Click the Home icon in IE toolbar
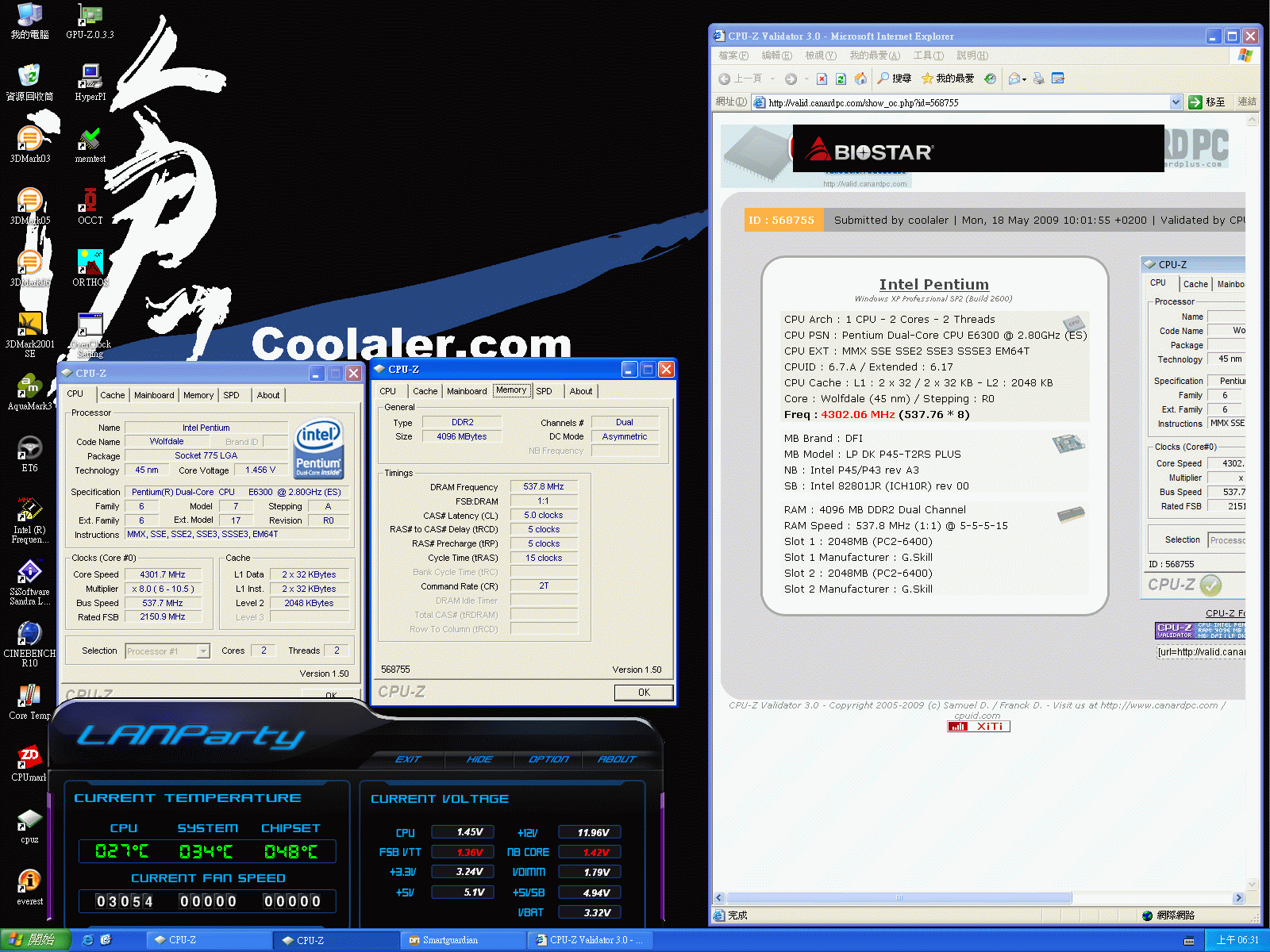This screenshot has width=1270, height=952. (x=860, y=79)
